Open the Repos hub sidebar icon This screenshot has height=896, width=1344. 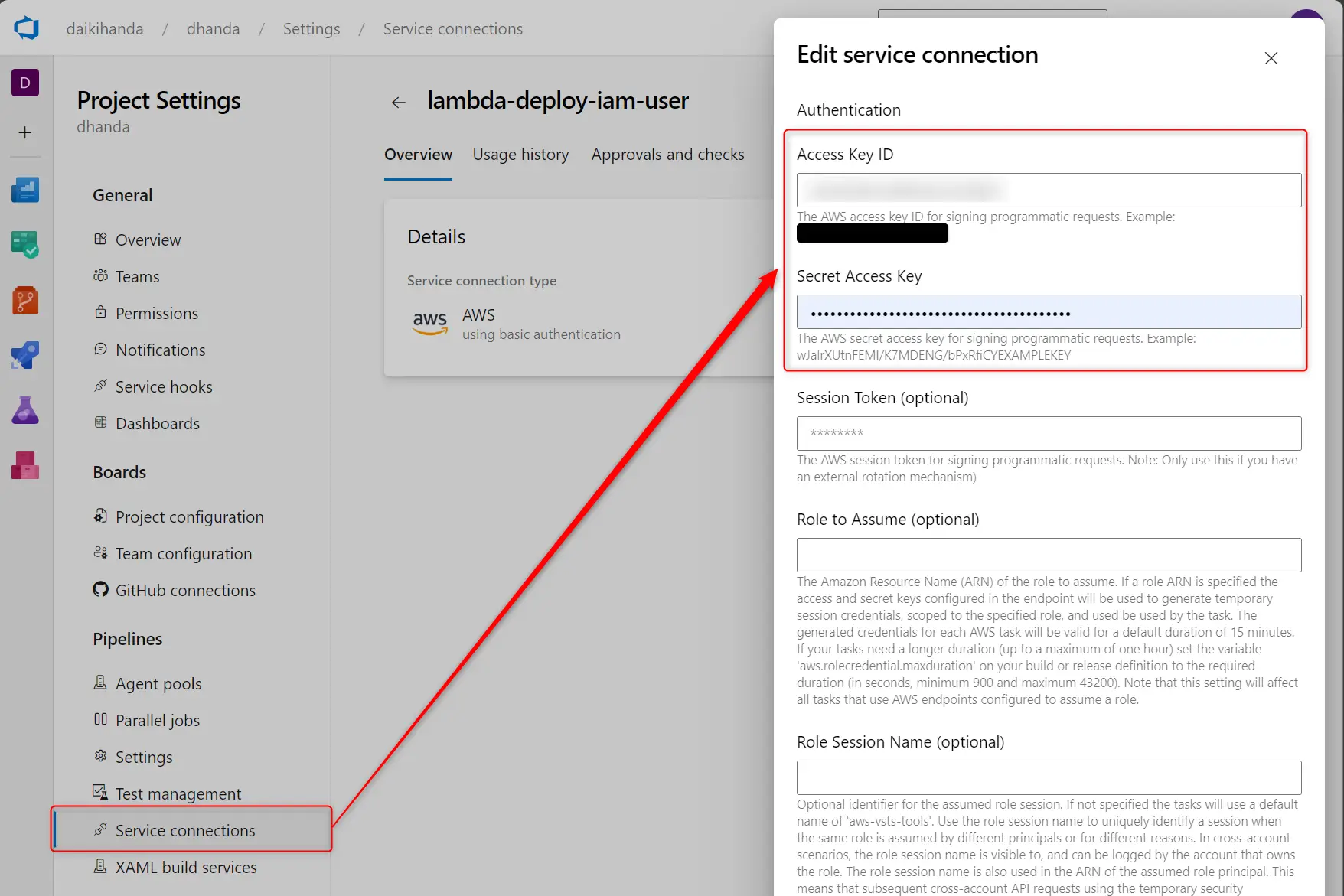point(25,300)
